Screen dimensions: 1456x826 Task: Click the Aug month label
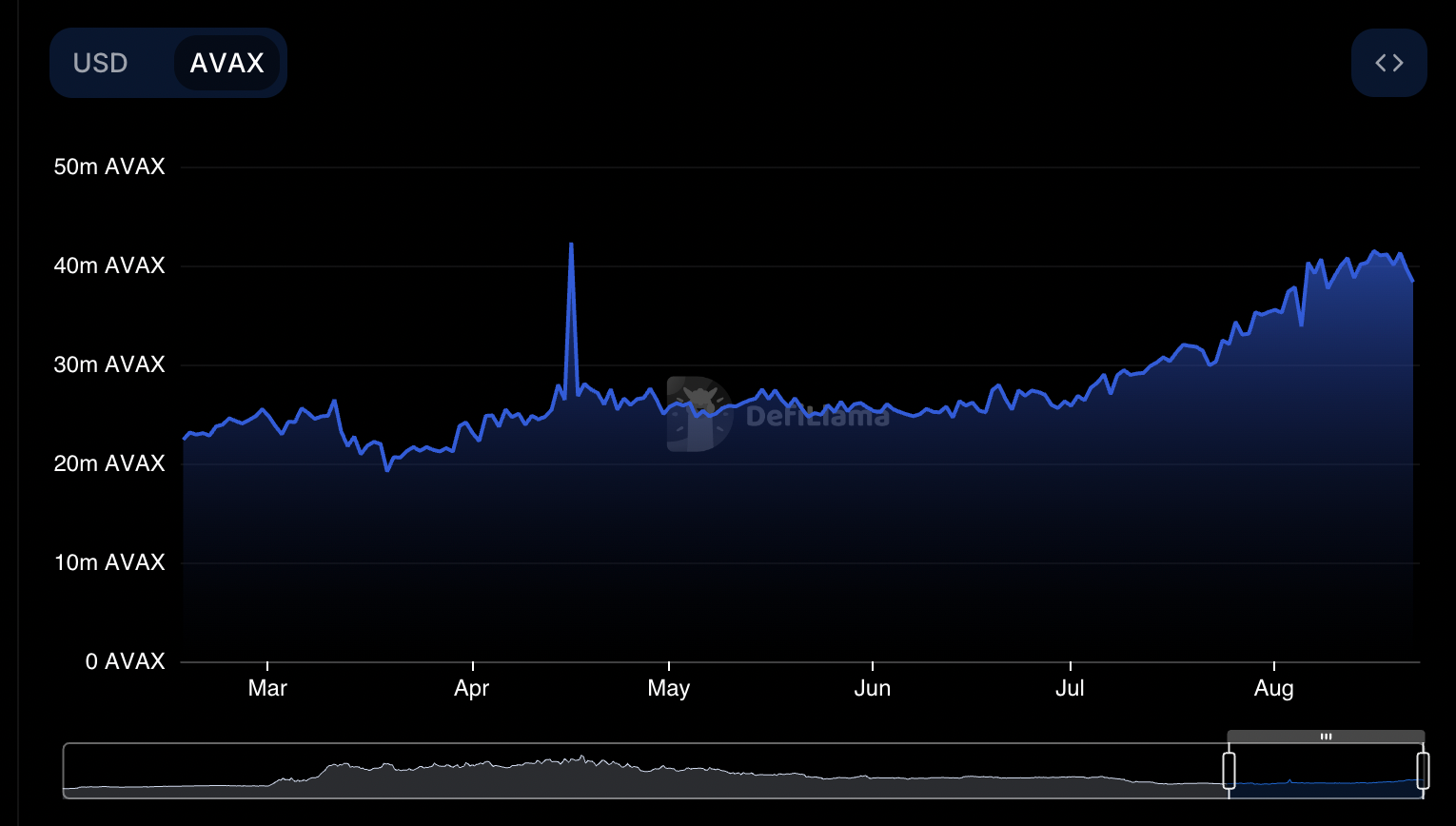(1274, 688)
